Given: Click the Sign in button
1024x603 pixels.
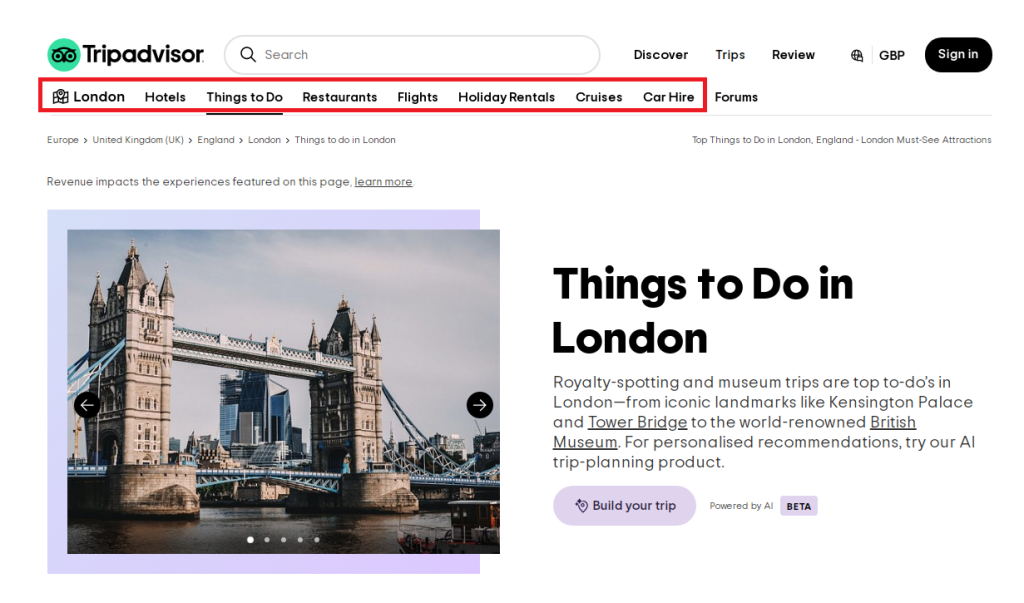Looking at the screenshot, I should click(958, 55).
